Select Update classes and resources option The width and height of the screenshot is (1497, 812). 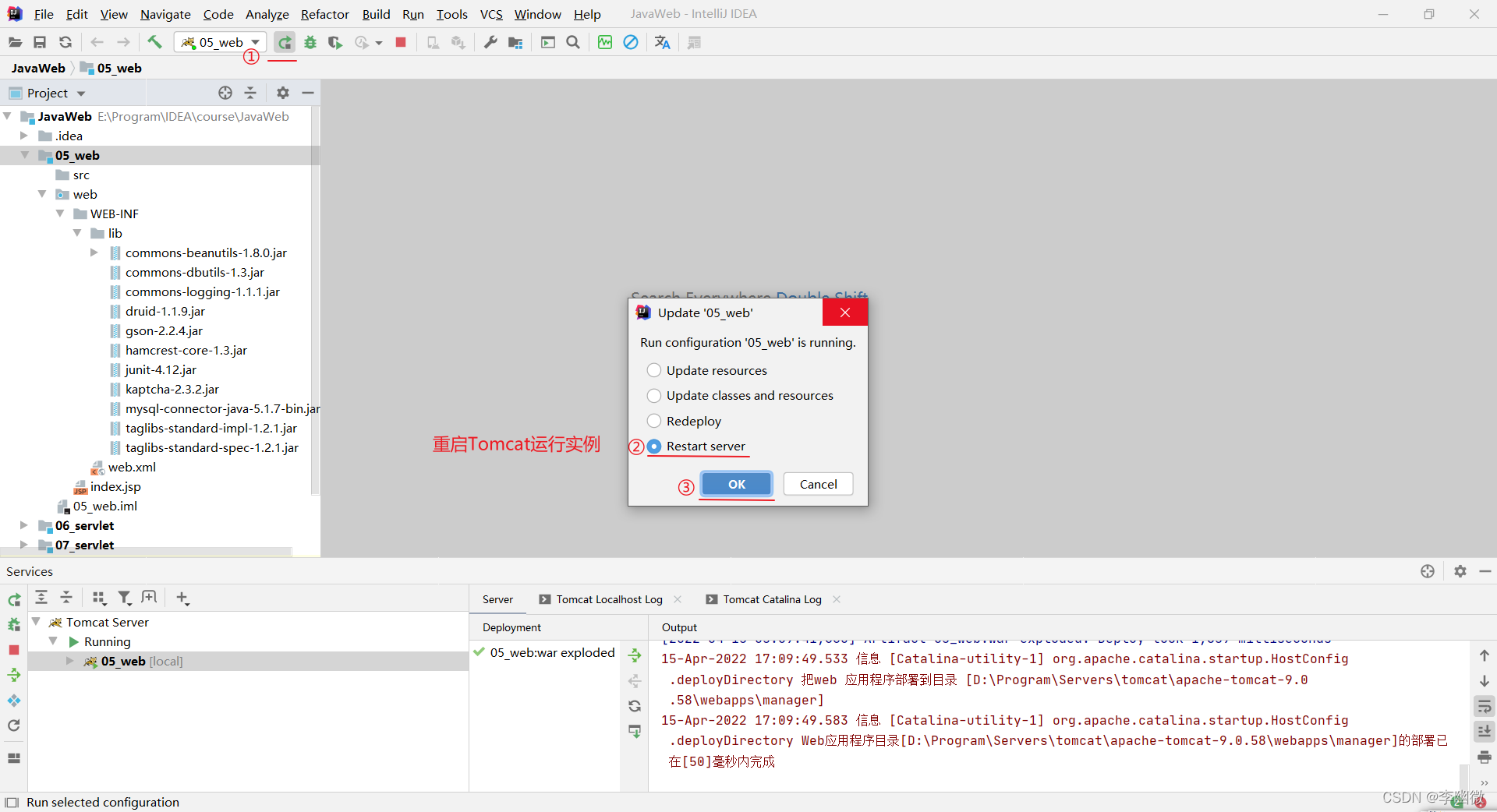point(654,395)
